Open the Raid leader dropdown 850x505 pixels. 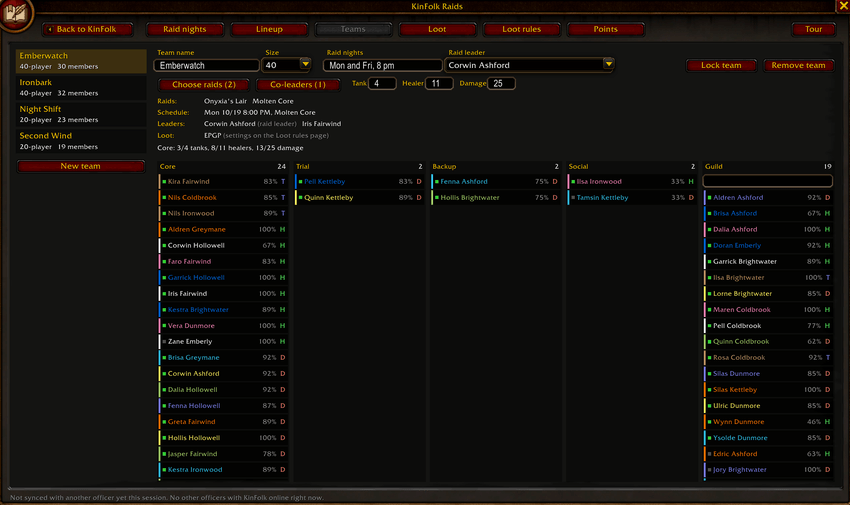(530, 65)
